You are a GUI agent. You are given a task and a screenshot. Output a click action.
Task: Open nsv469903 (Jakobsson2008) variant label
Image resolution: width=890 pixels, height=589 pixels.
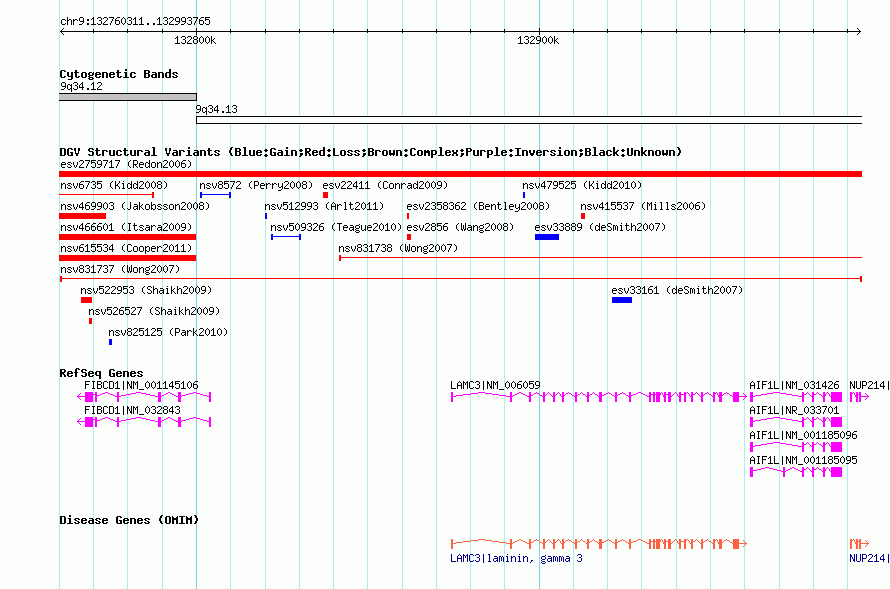(135, 206)
